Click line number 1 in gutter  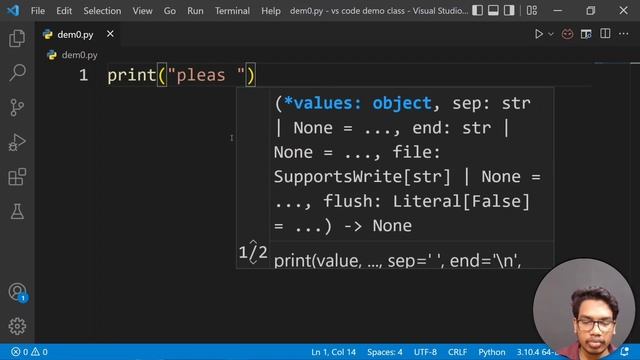84,75
